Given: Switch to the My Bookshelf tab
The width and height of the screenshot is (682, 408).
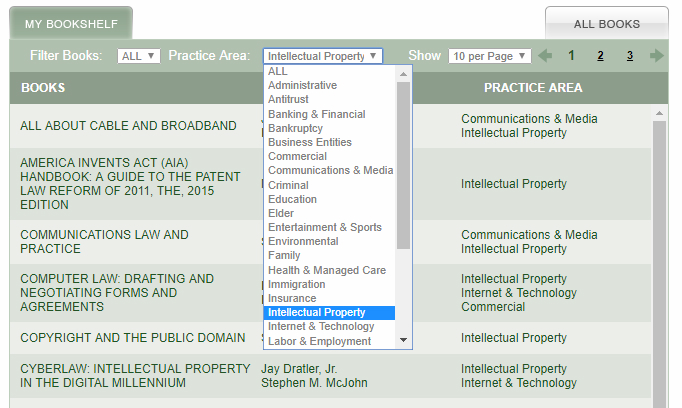Looking at the screenshot, I should [71, 23].
